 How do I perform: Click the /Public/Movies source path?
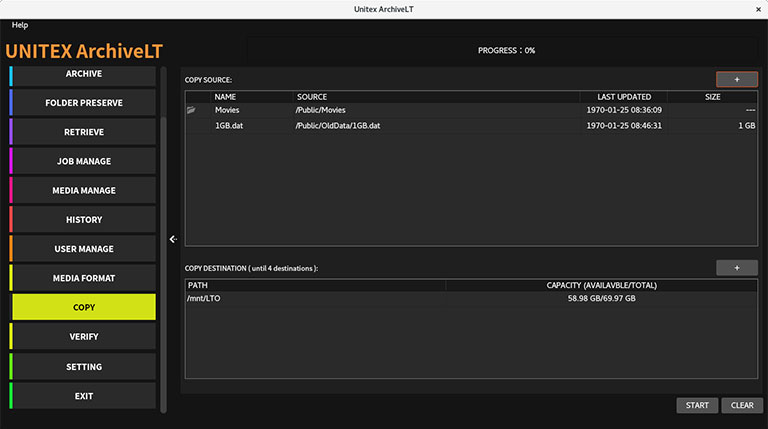tap(320, 110)
